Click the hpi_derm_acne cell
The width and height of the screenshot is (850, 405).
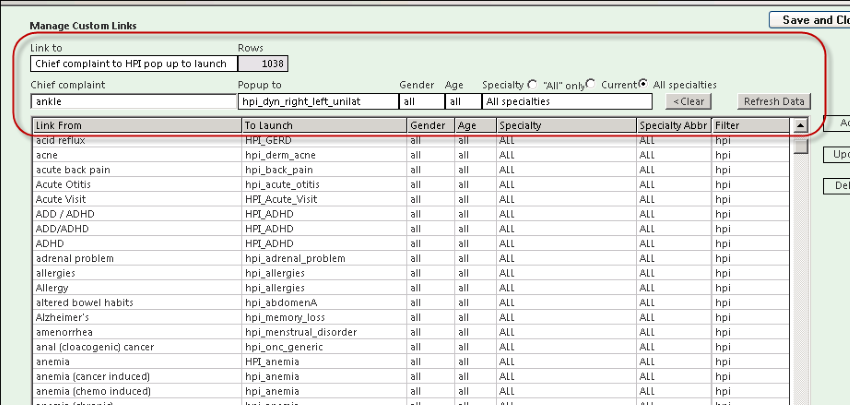[325, 155]
